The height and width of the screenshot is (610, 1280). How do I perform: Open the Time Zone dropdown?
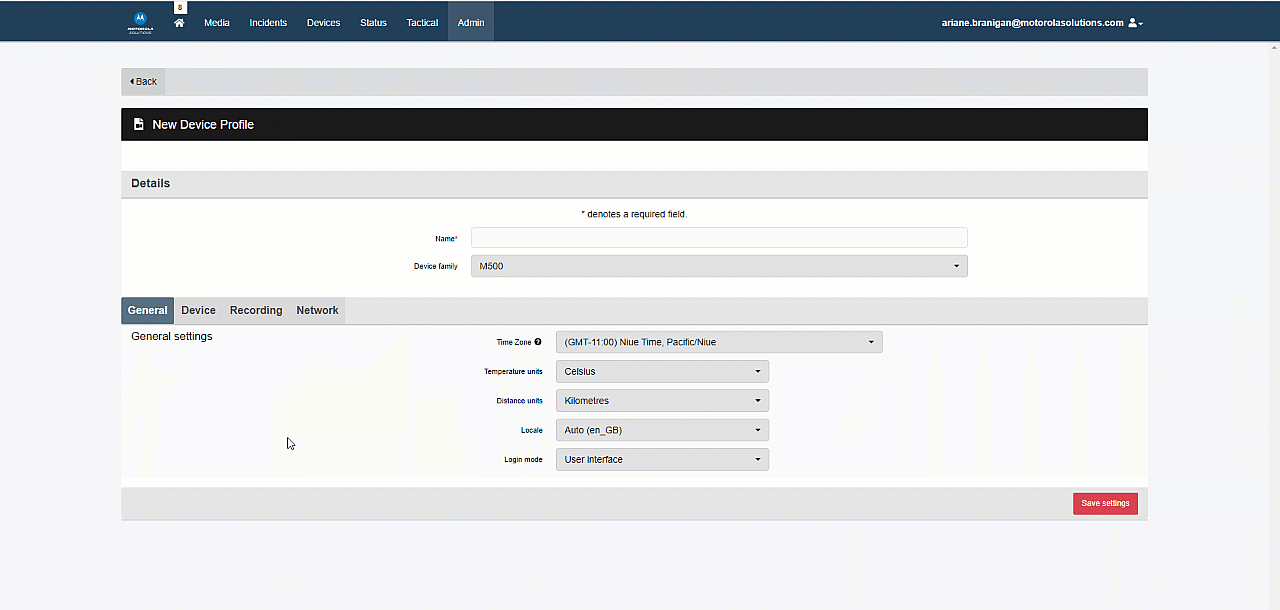(718, 342)
